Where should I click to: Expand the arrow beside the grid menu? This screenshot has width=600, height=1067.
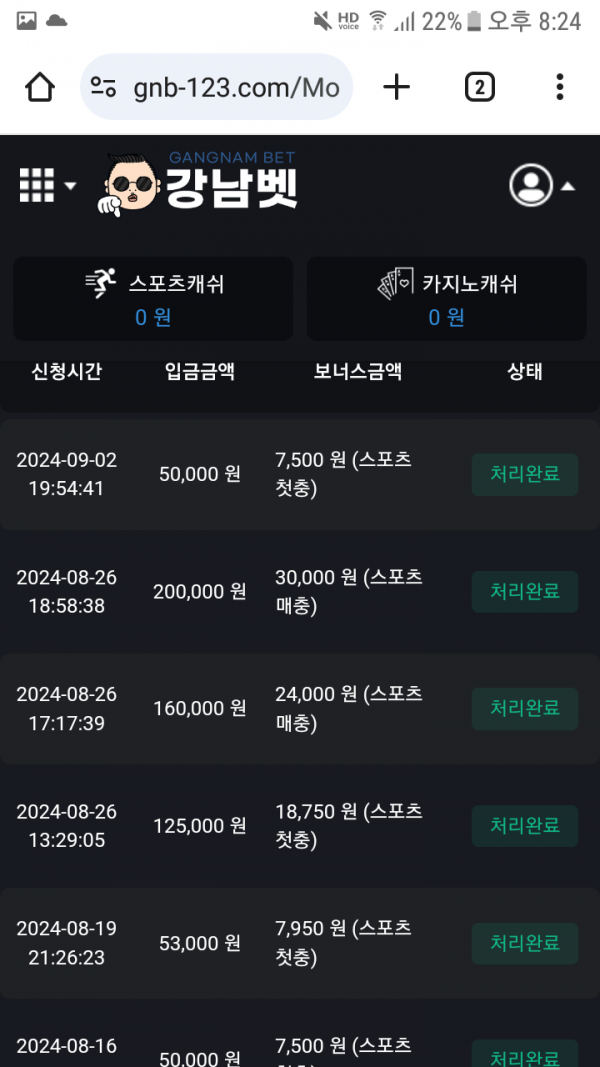(x=70, y=186)
